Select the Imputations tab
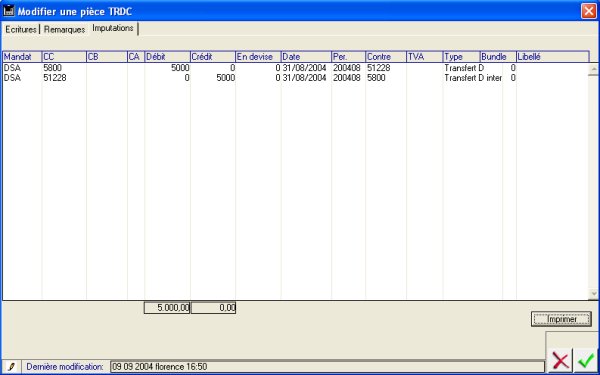 [113, 28]
